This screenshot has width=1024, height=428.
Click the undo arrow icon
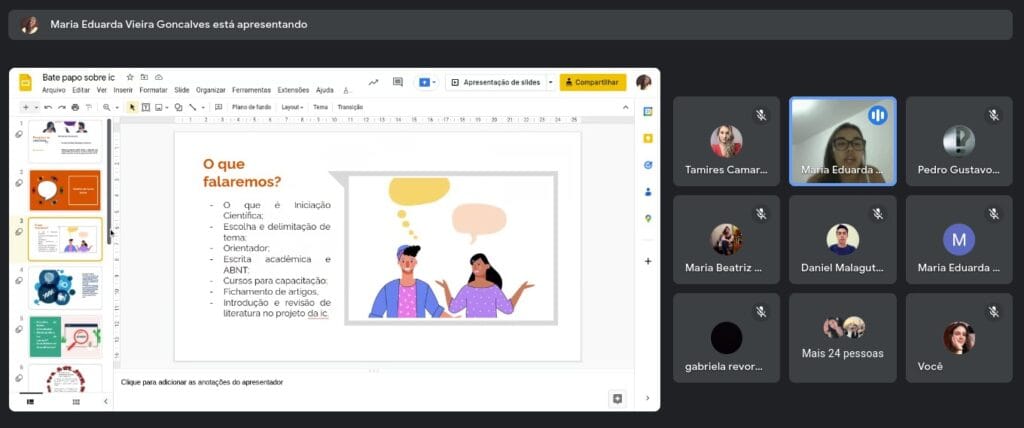pos(48,107)
